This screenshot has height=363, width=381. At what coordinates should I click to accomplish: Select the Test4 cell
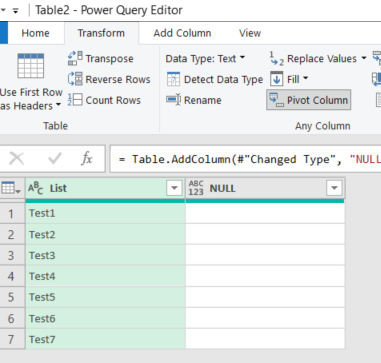click(105, 276)
